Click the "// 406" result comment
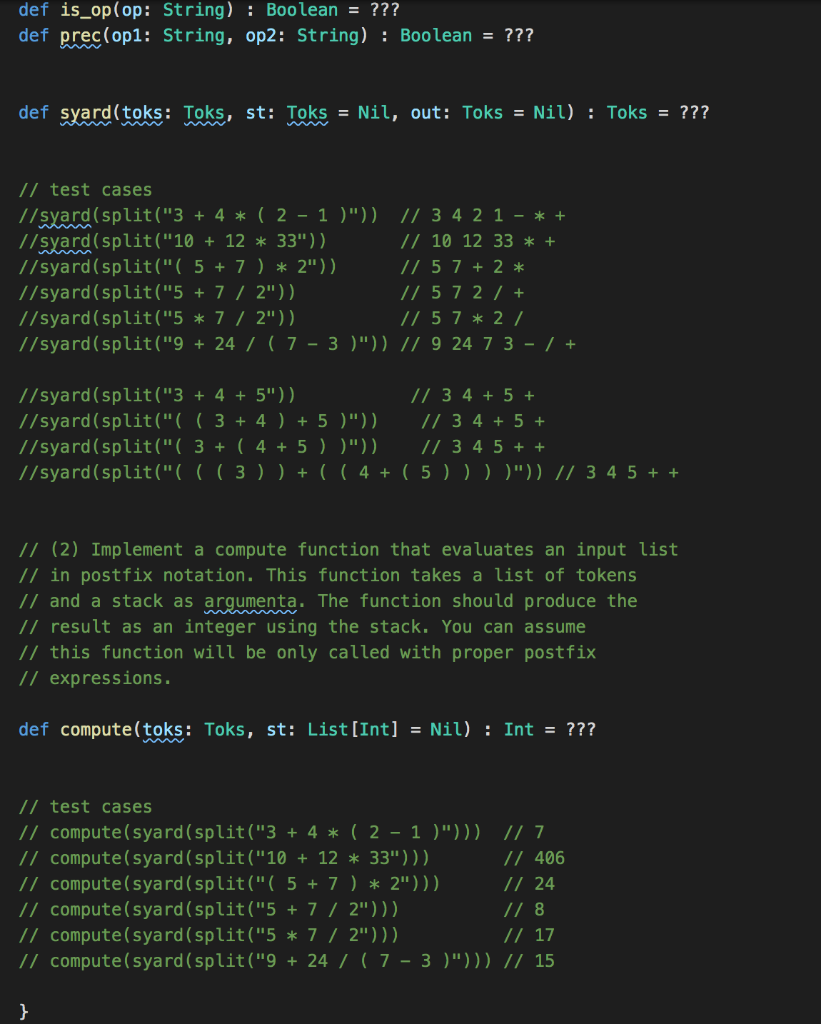 pos(535,858)
